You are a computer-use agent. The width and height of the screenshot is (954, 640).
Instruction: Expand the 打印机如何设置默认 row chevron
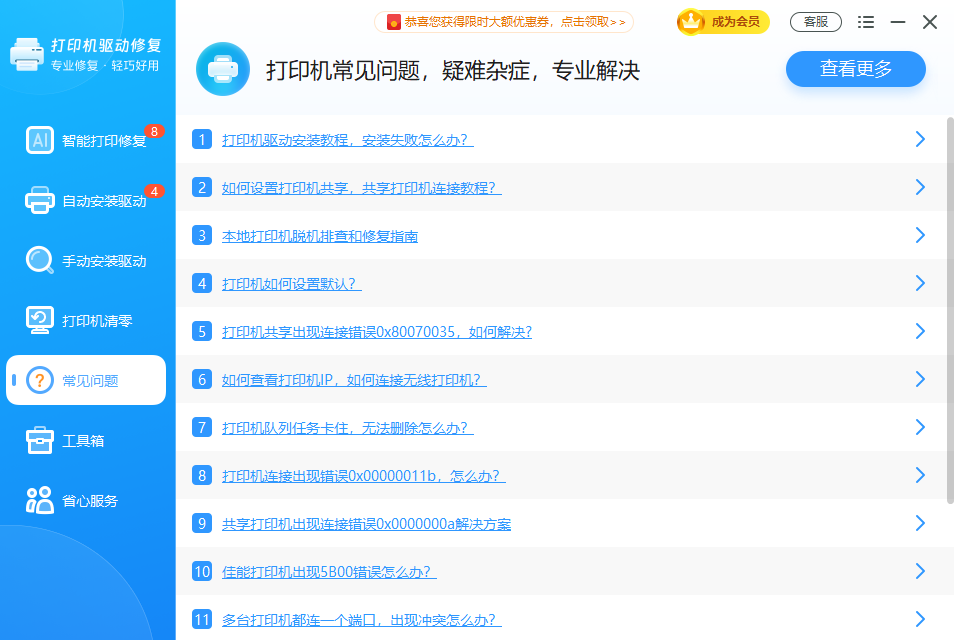[x=920, y=284]
